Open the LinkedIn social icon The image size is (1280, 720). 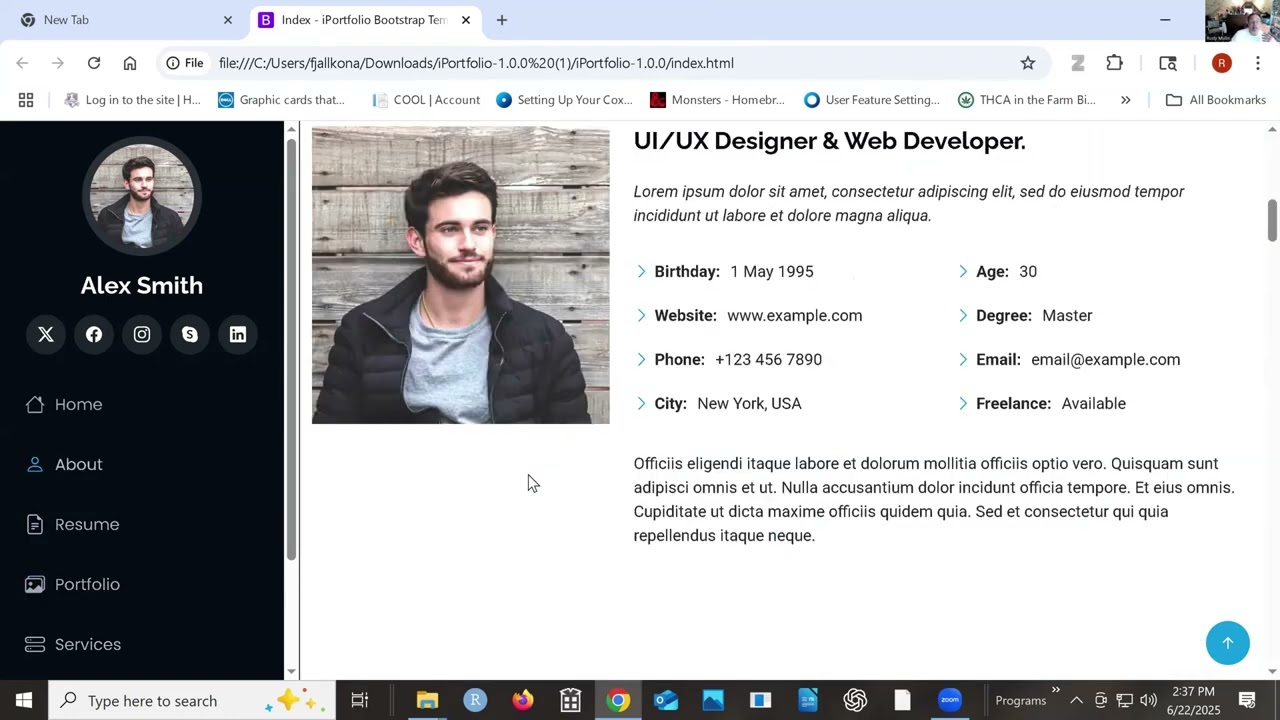238,335
